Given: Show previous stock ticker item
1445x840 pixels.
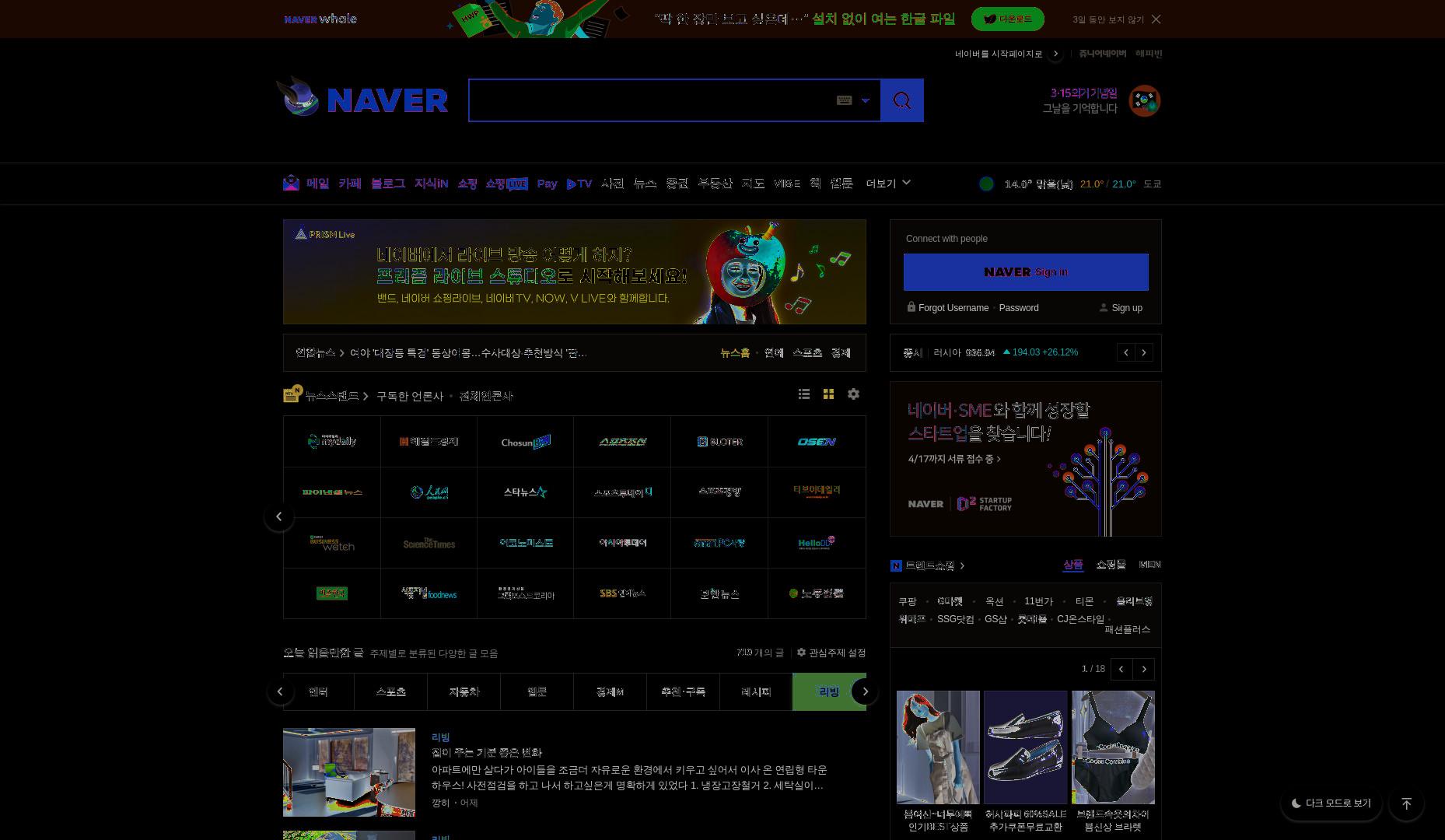Looking at the screenshot, I should tap(1125, 353).
